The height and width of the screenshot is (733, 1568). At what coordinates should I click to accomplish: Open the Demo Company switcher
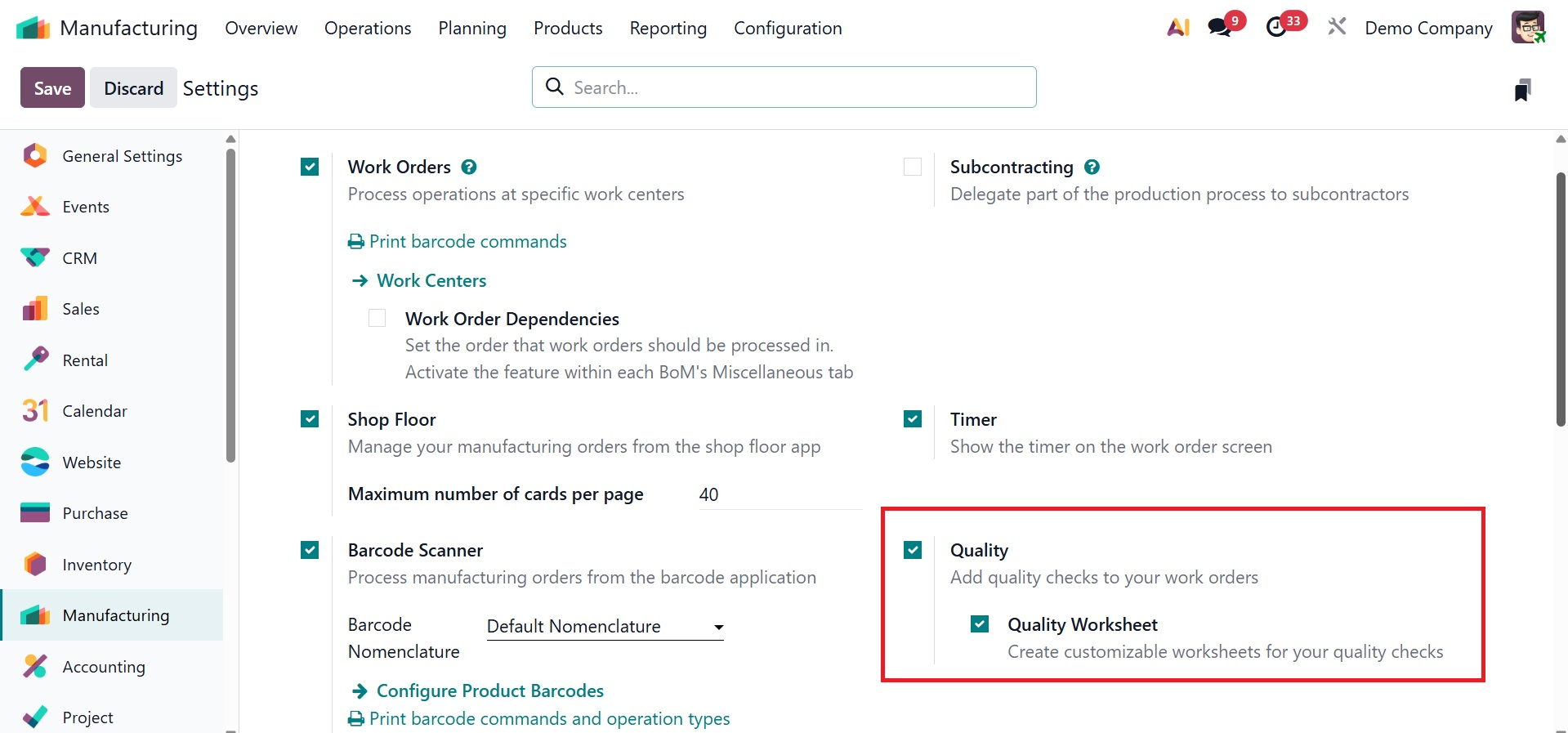[x=1428, y=29]
